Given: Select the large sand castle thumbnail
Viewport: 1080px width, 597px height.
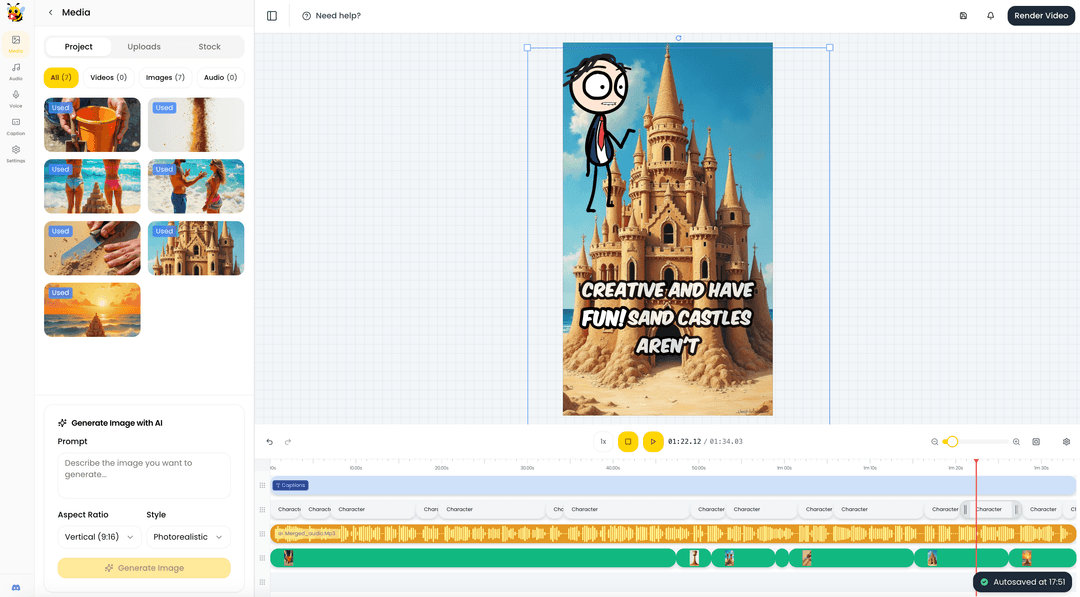Looking at the screenshot, I should pos(196,248).
